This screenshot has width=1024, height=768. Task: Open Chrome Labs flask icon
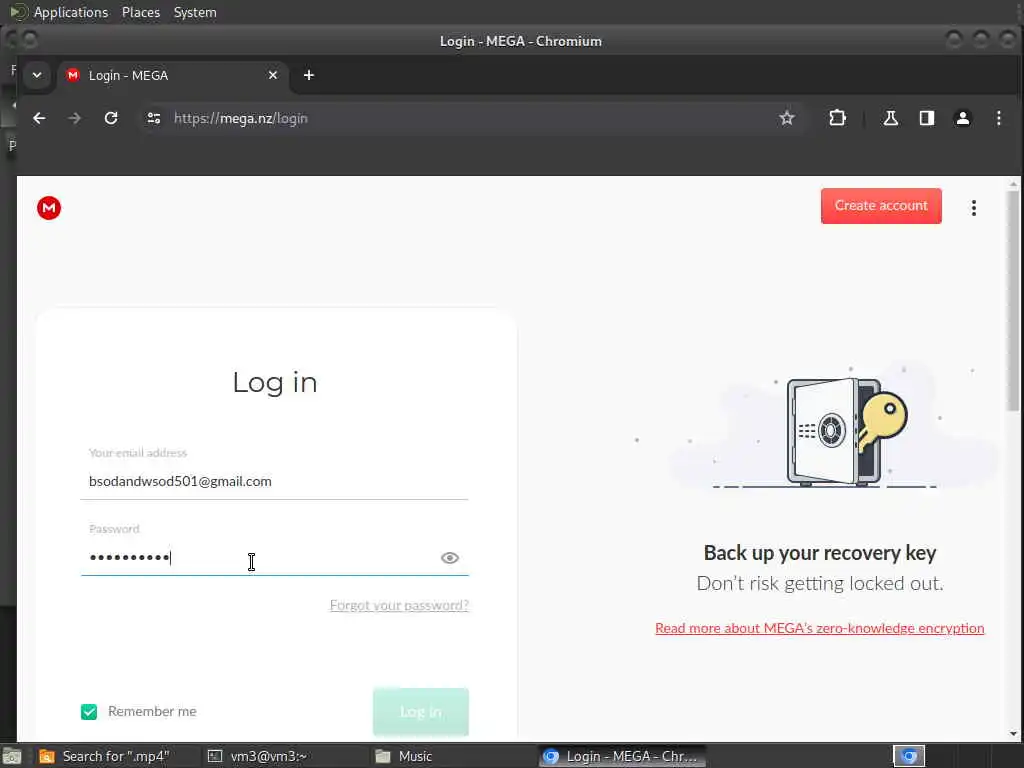click(x=891, y=118)
